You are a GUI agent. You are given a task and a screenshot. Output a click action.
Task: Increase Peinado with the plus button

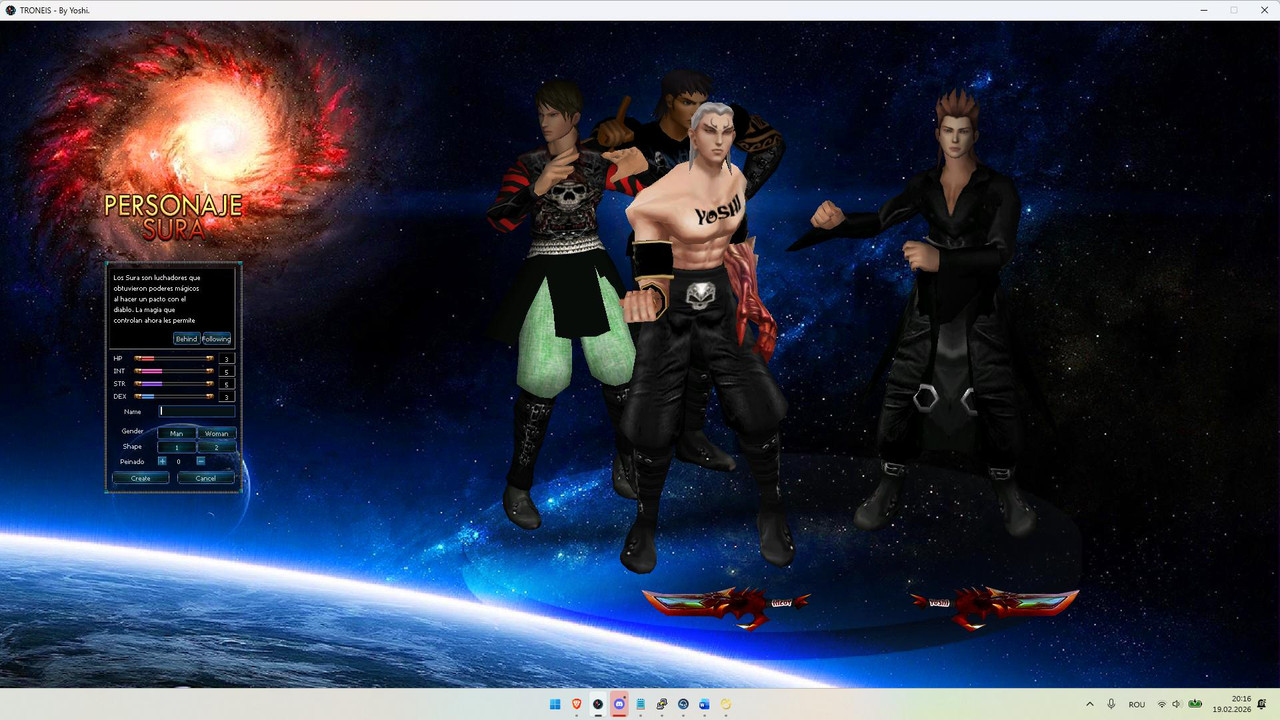[162, 461]
